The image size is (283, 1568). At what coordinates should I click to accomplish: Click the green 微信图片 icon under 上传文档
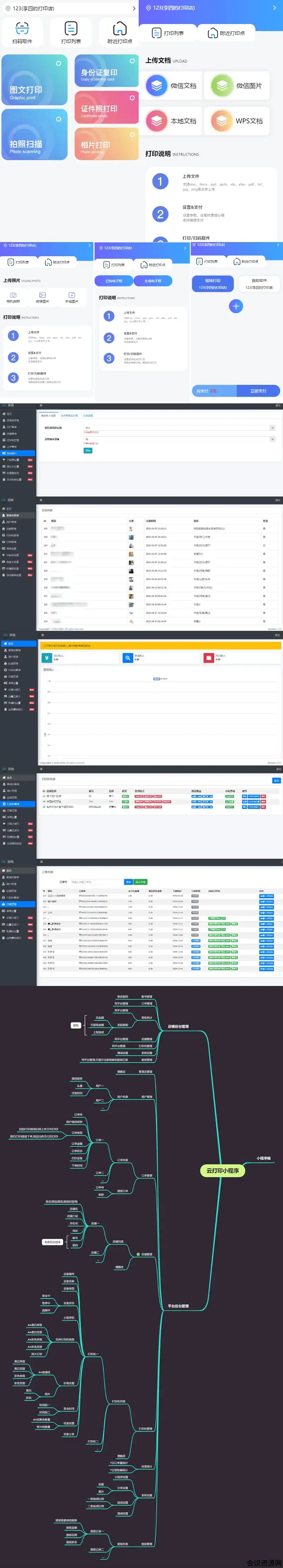point(222,86)
